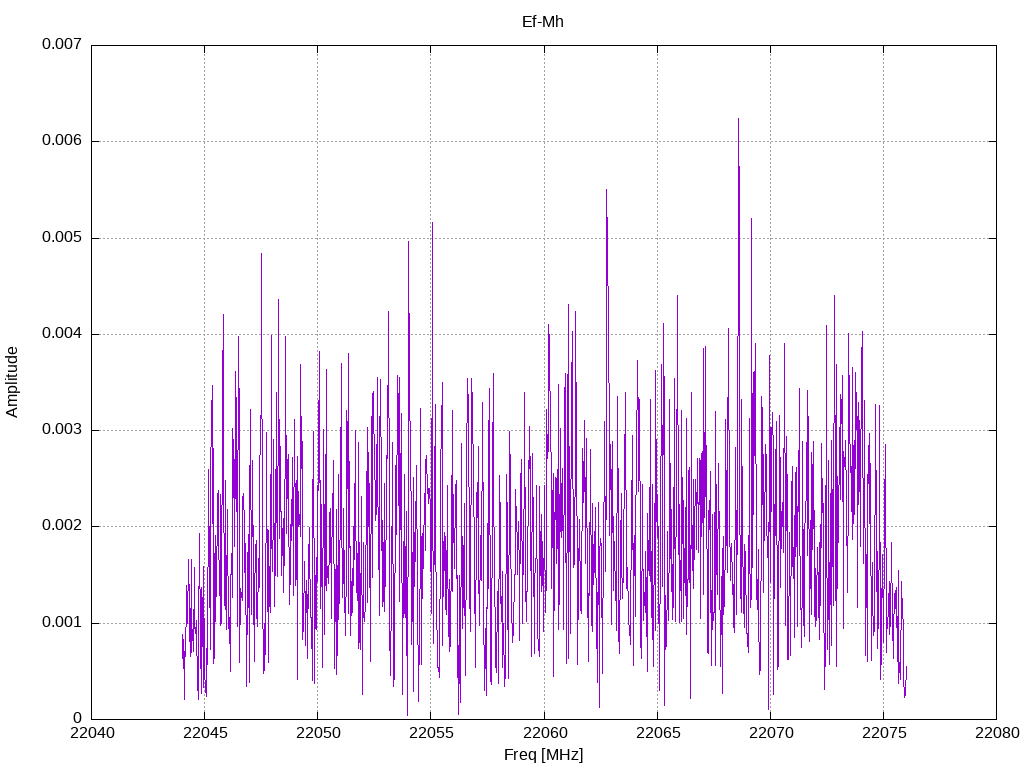Click the x-axis tick label 22045
This screenshot has width=1024, height=768.
(x=205, y=733)
